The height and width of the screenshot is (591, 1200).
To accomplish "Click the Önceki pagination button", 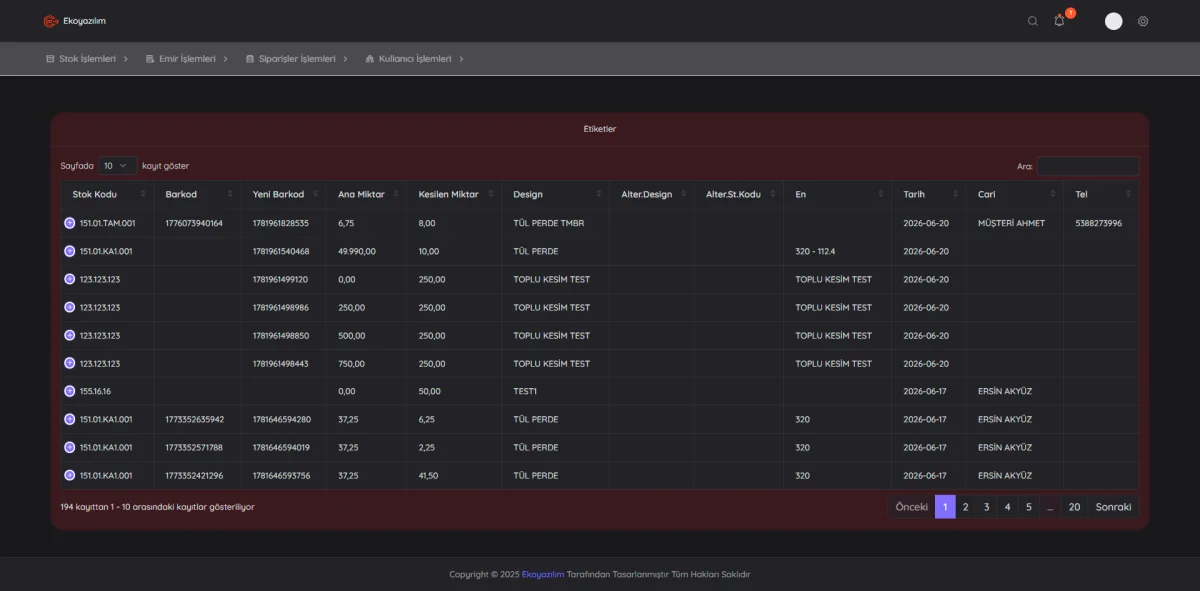I will [911, 507].
